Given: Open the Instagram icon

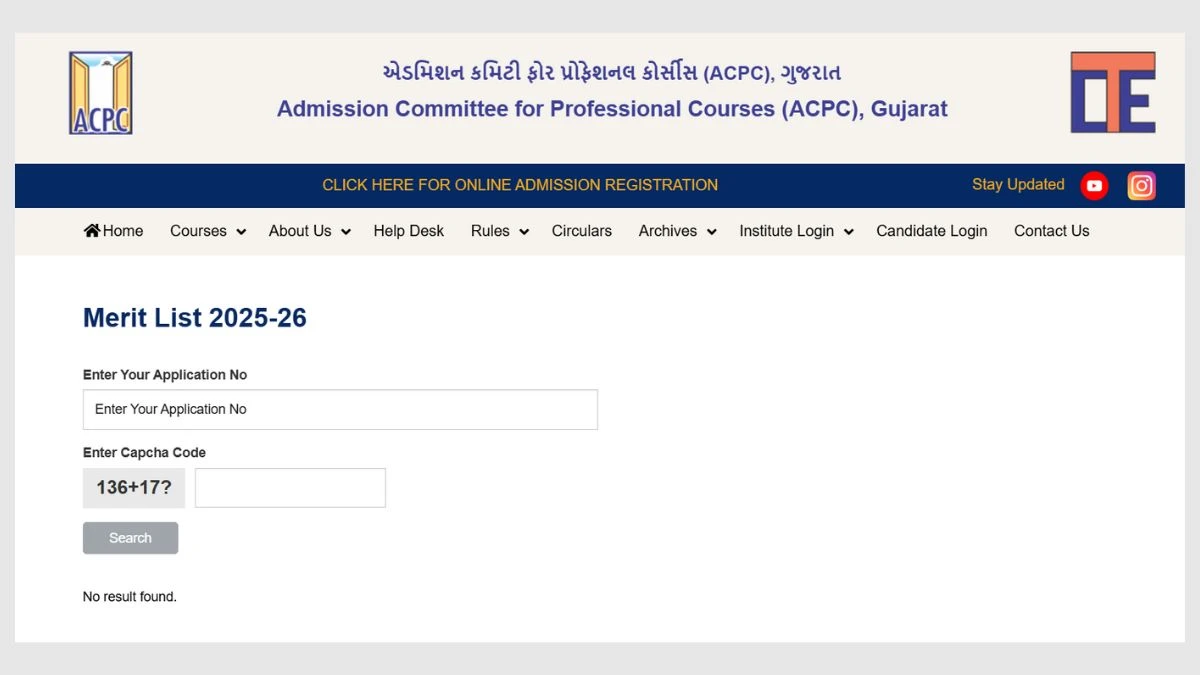Looking at the screenshot, I should point(1142,185).
